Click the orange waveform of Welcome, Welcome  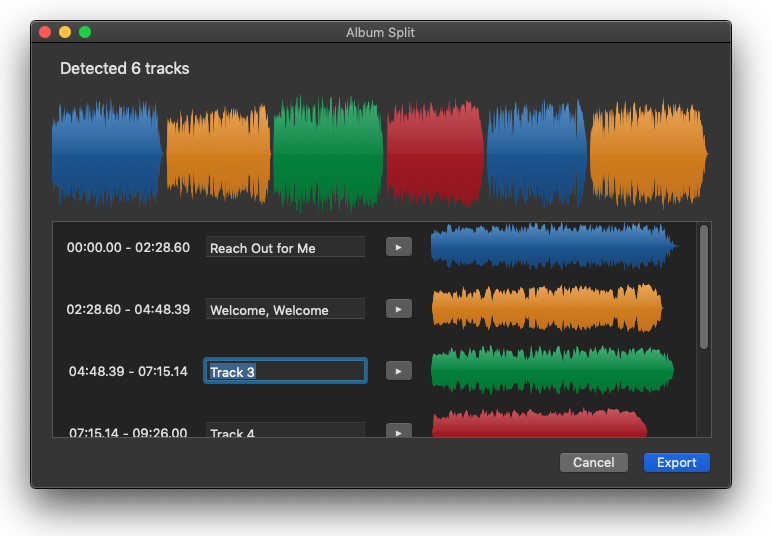(547, 308)
